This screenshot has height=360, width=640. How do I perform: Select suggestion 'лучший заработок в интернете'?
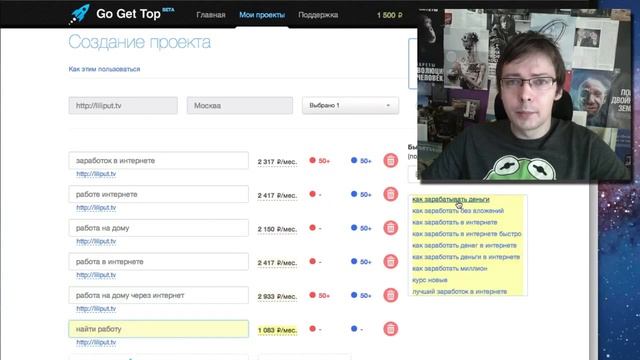point(460,291)
